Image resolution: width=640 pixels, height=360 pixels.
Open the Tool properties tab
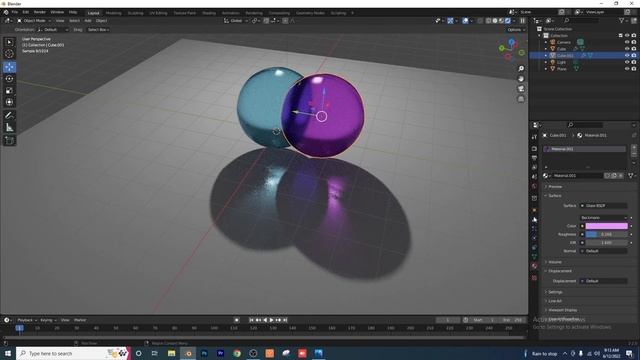pos(534,137)
